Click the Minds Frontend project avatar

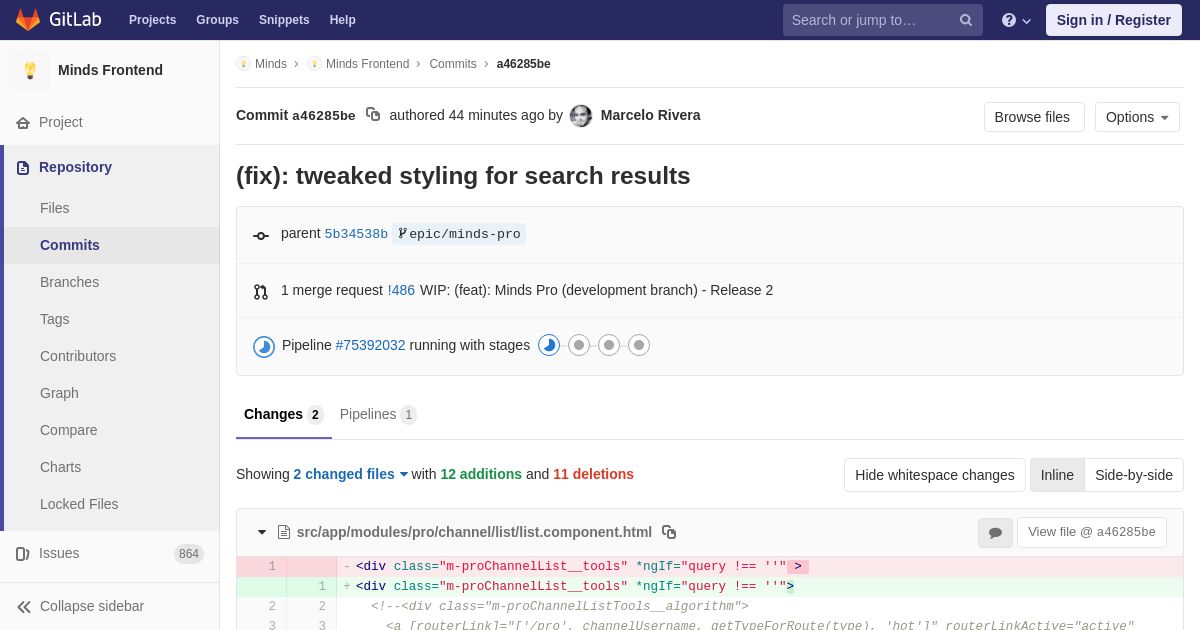(30, 70)
